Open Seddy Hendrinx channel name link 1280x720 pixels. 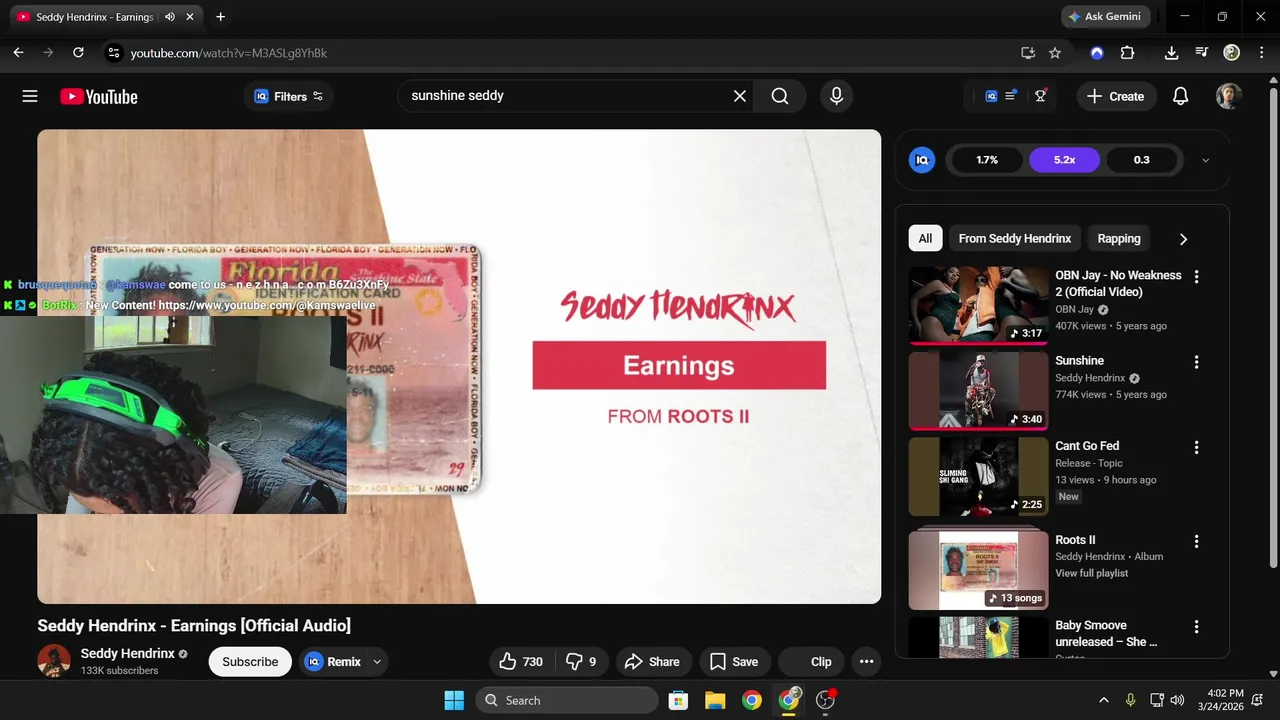pos(127,653)
